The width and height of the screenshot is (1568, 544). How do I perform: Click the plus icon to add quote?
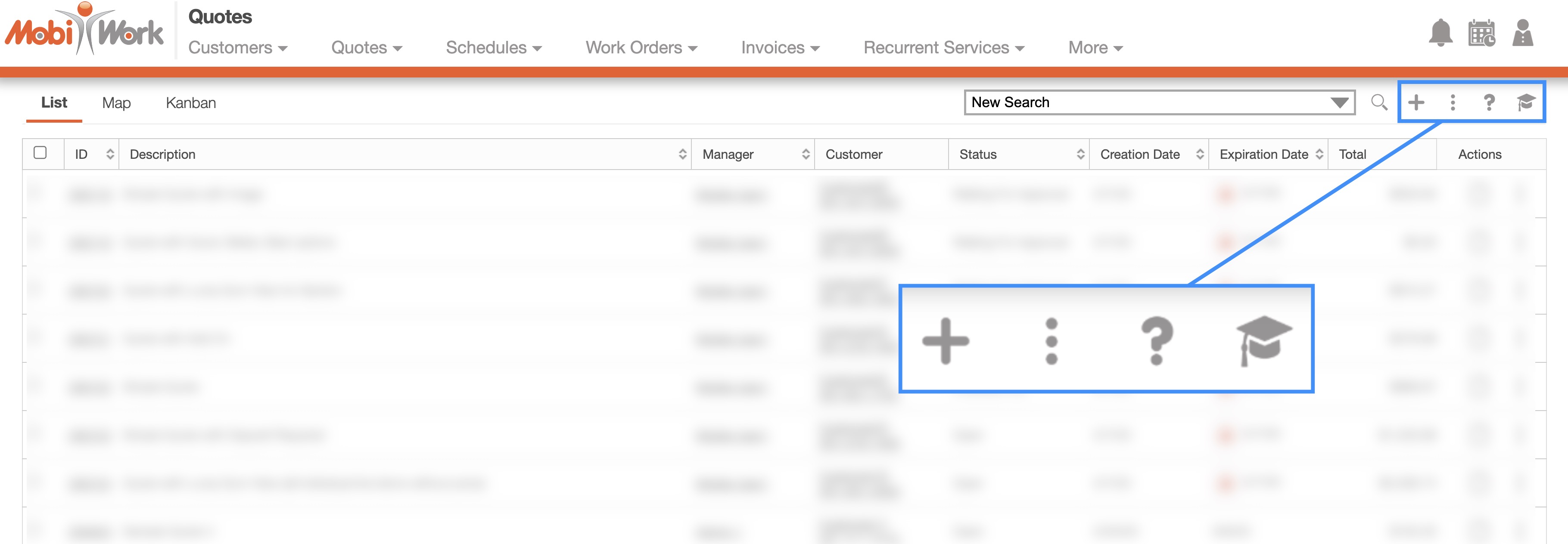click(1416, 102)
